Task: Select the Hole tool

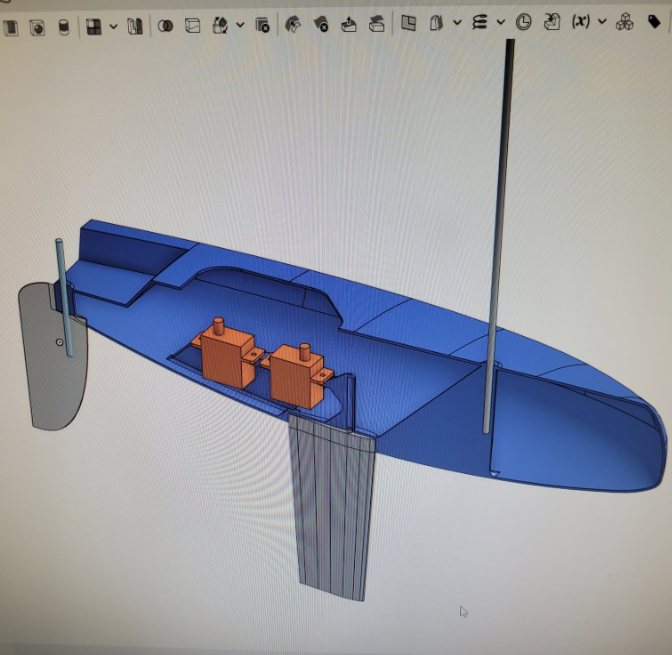Action: [x=37, y=27]
